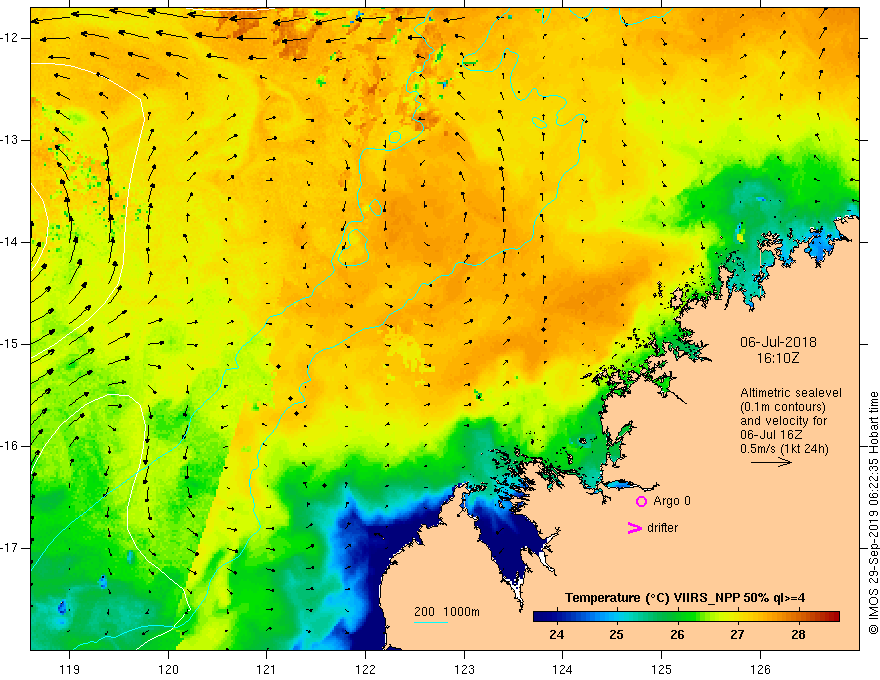Click the longitude label '124'
The height and width of the screenshot is (680, 880).
(x=563, y=669)
